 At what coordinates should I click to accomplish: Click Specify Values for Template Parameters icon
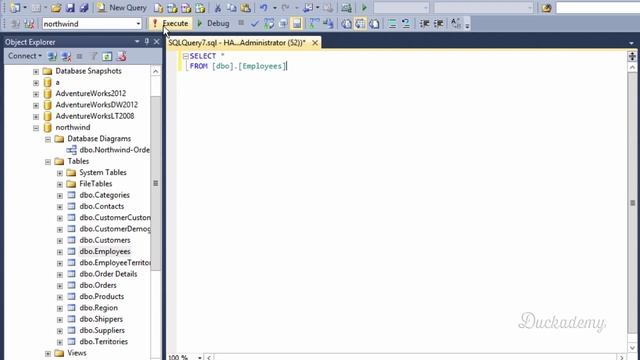456,24
